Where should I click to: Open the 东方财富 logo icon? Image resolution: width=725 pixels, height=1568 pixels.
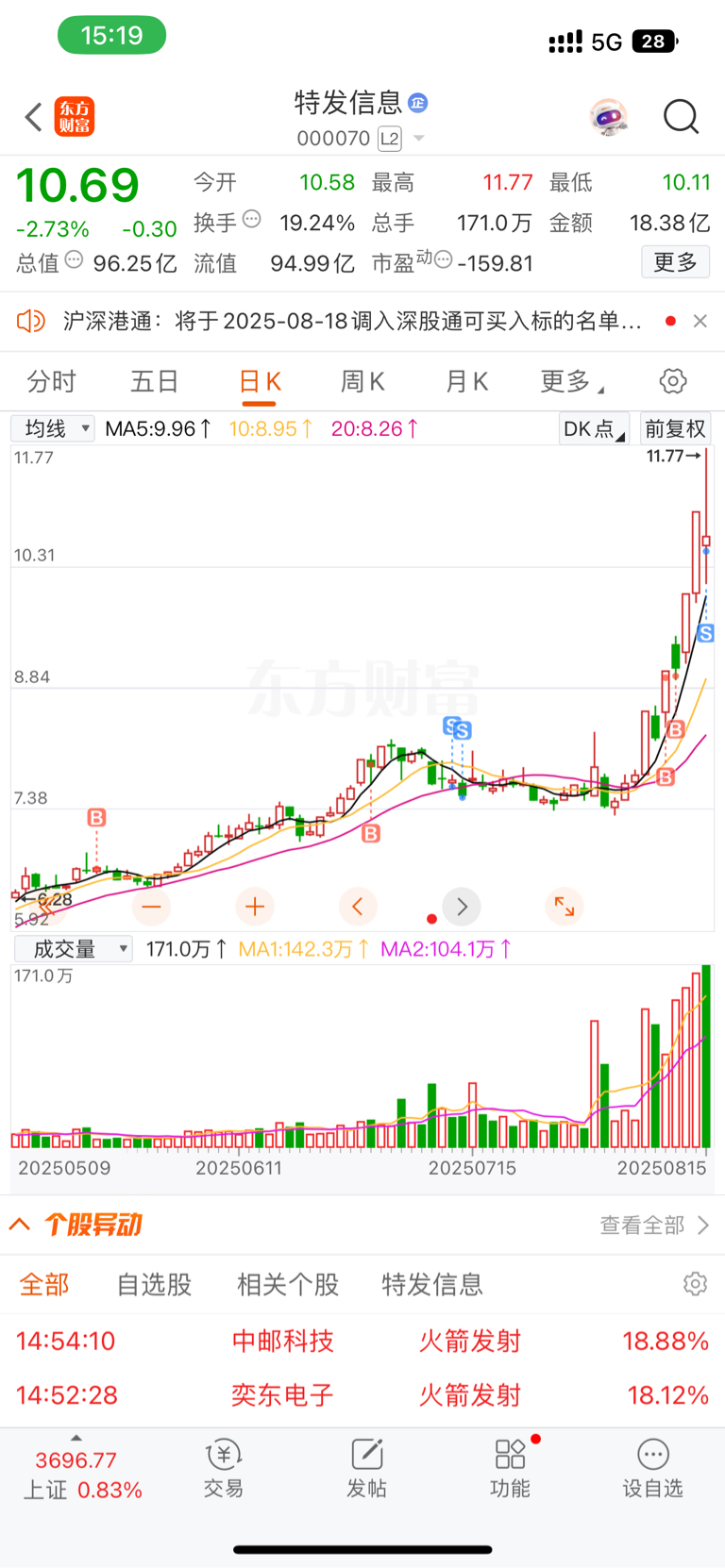[75, 117]
